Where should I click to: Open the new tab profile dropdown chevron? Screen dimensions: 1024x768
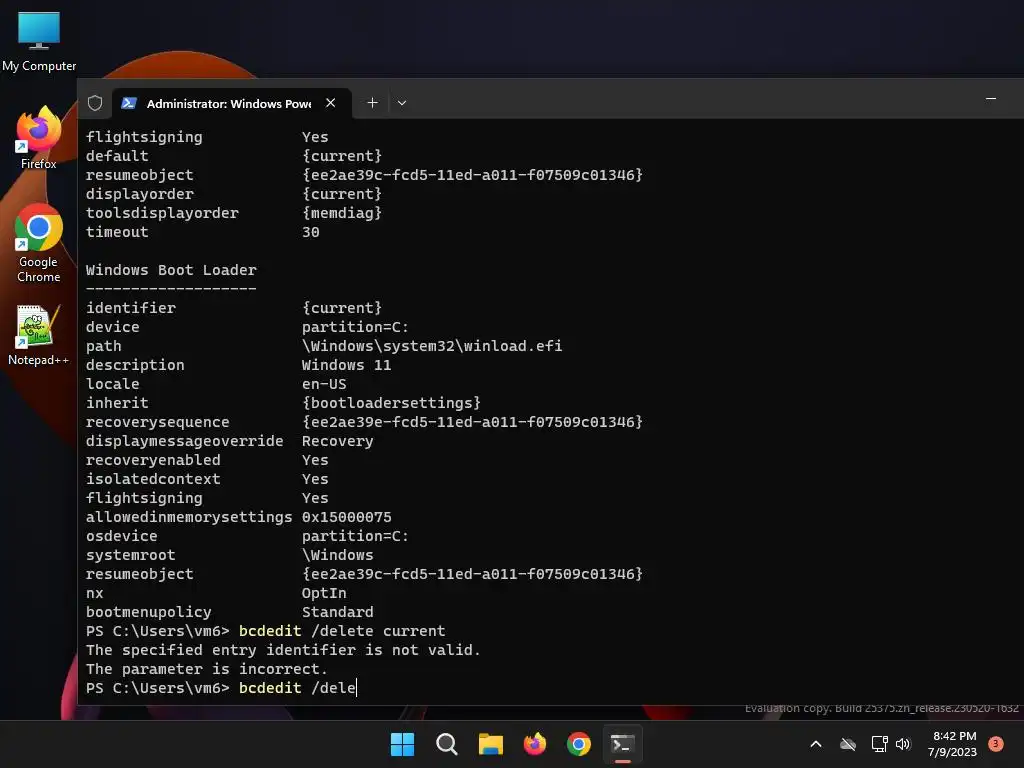(402, 103)
